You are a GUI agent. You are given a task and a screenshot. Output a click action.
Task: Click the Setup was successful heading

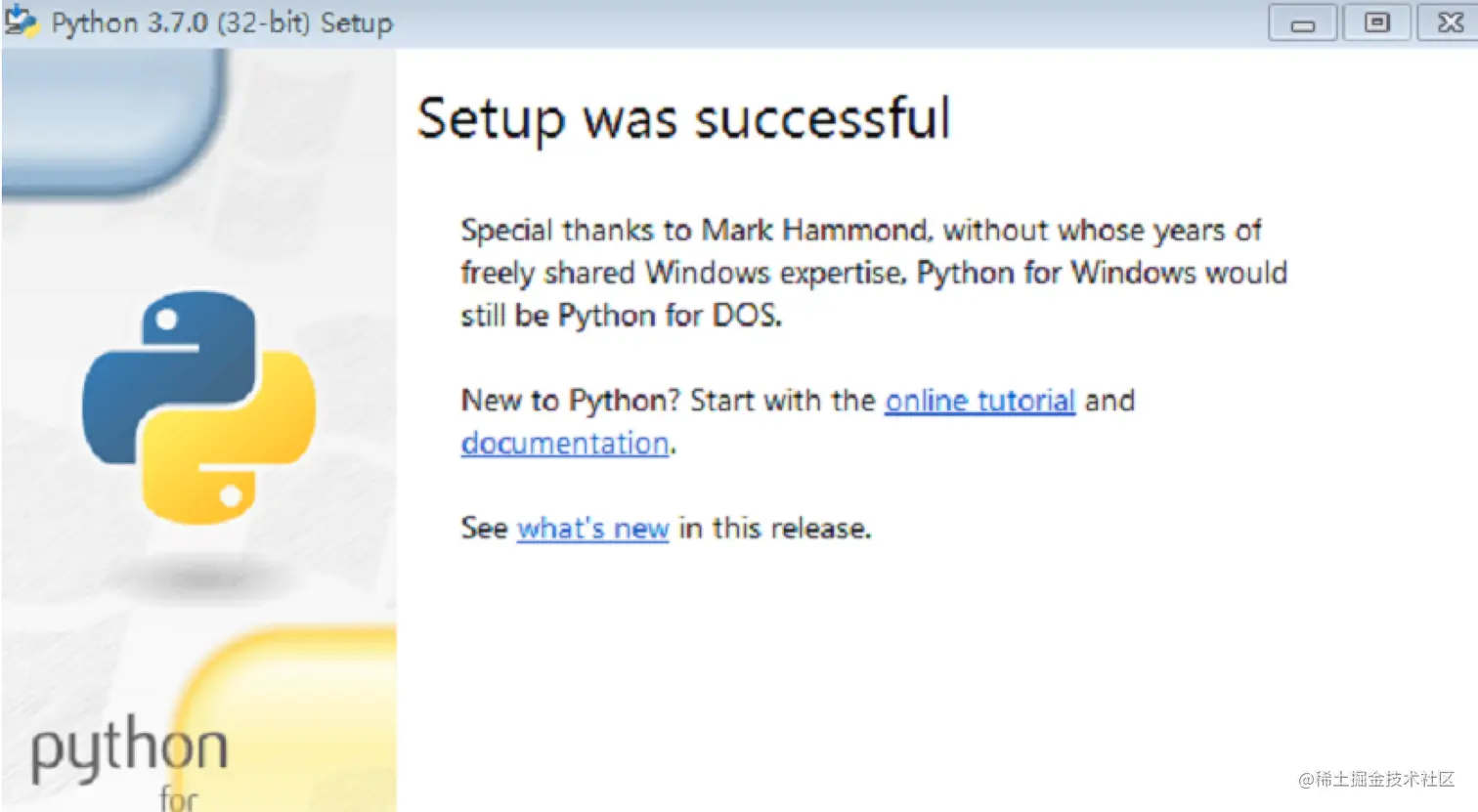(x=683, y=119)
